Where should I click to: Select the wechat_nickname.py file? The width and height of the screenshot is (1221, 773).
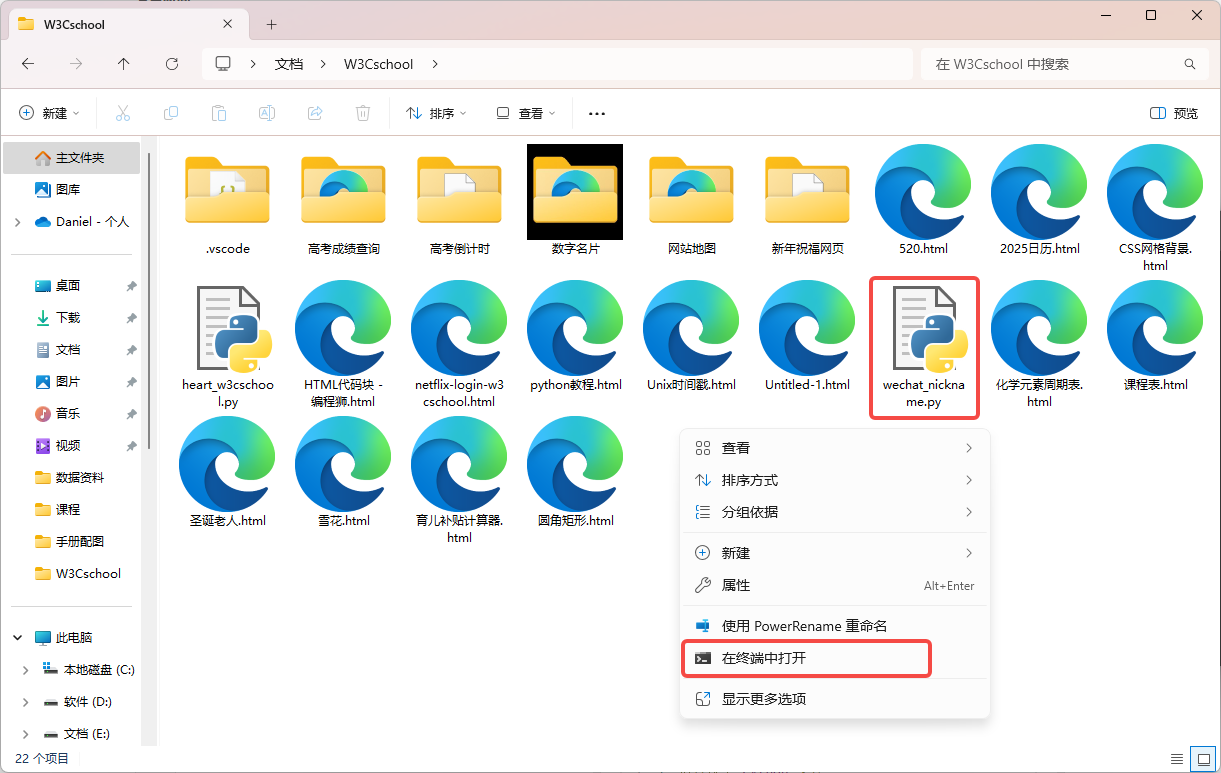coord(923,345)
